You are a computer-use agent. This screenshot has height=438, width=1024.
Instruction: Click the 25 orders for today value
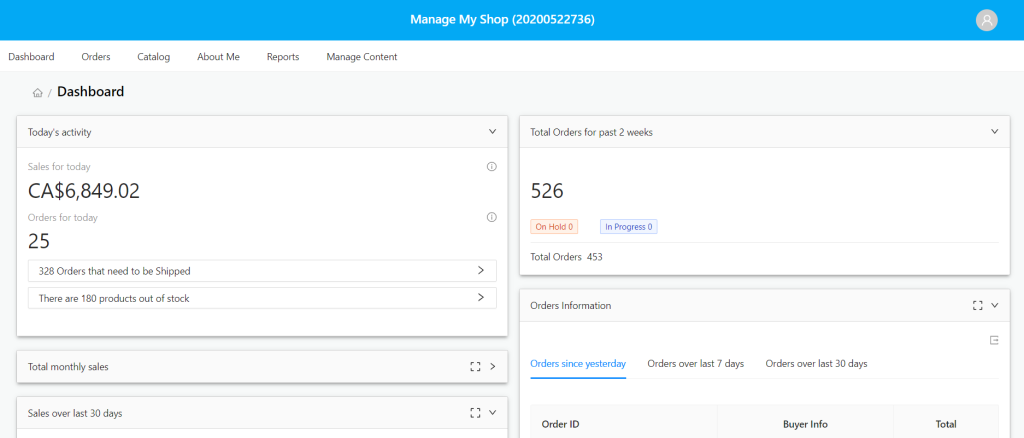point(39,242)
